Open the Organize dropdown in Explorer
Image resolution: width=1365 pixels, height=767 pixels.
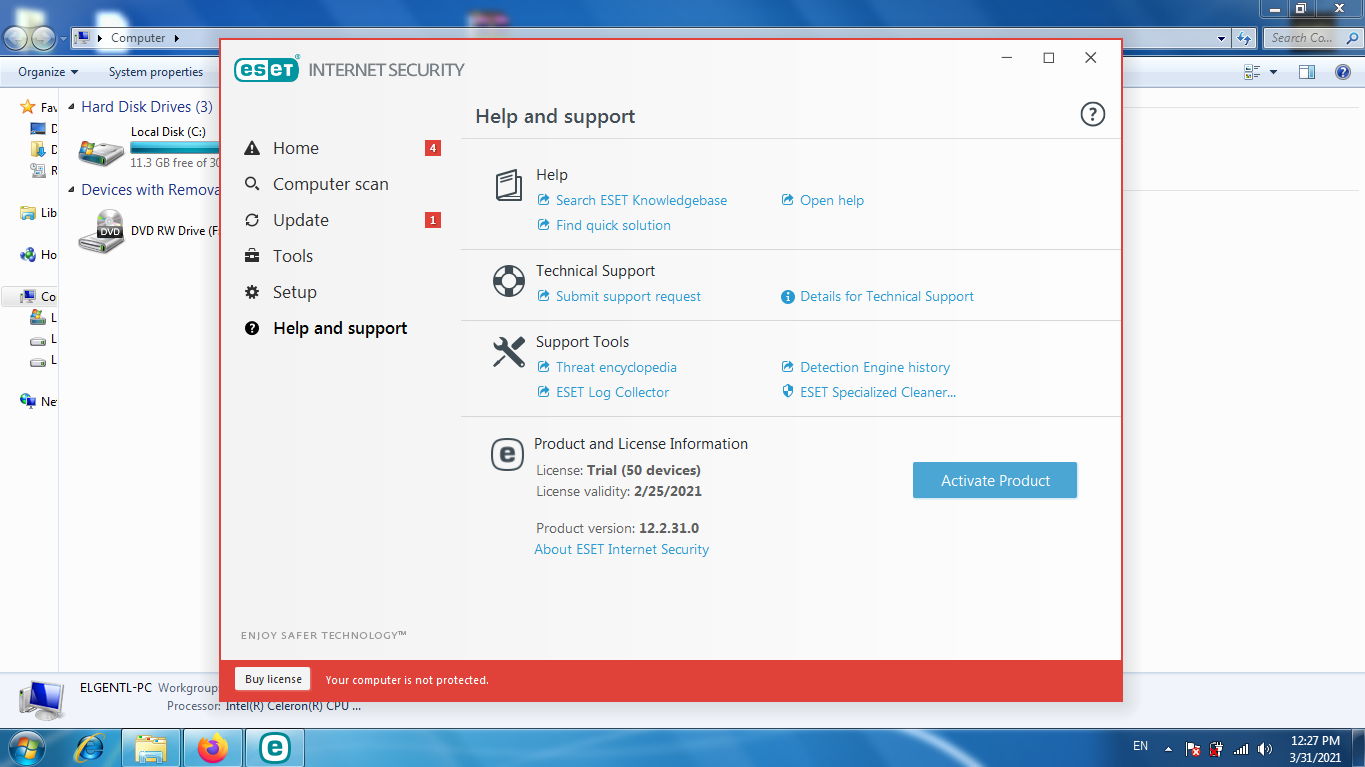pos(48,72)
